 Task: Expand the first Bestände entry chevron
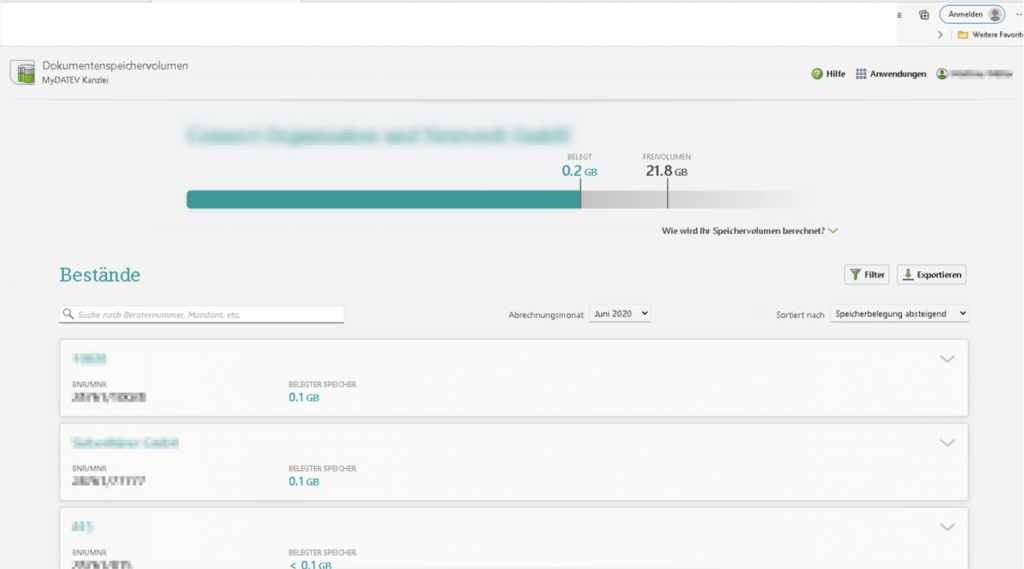point(947,359)
